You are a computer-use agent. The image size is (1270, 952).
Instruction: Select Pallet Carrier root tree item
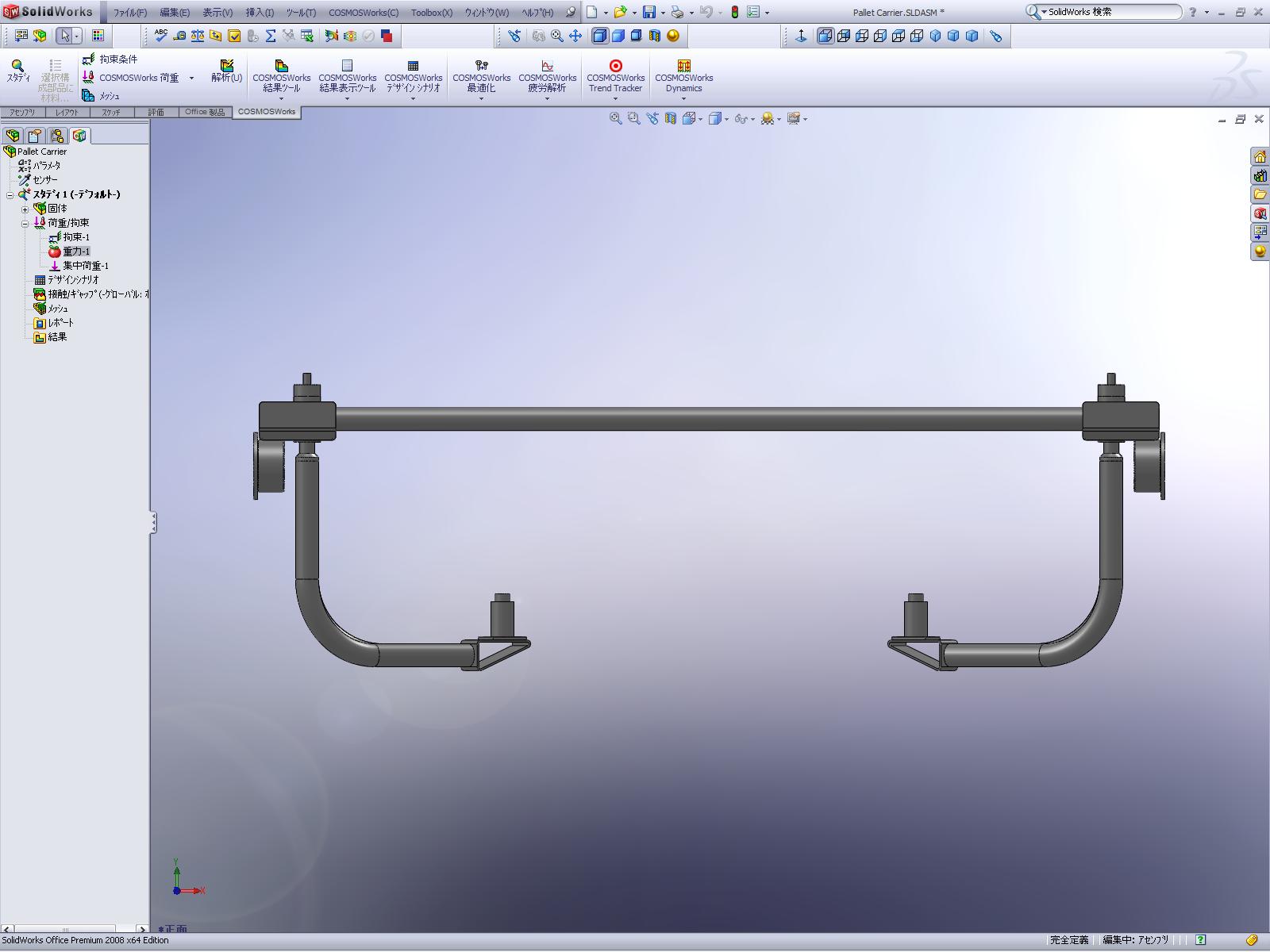(36, 152)
